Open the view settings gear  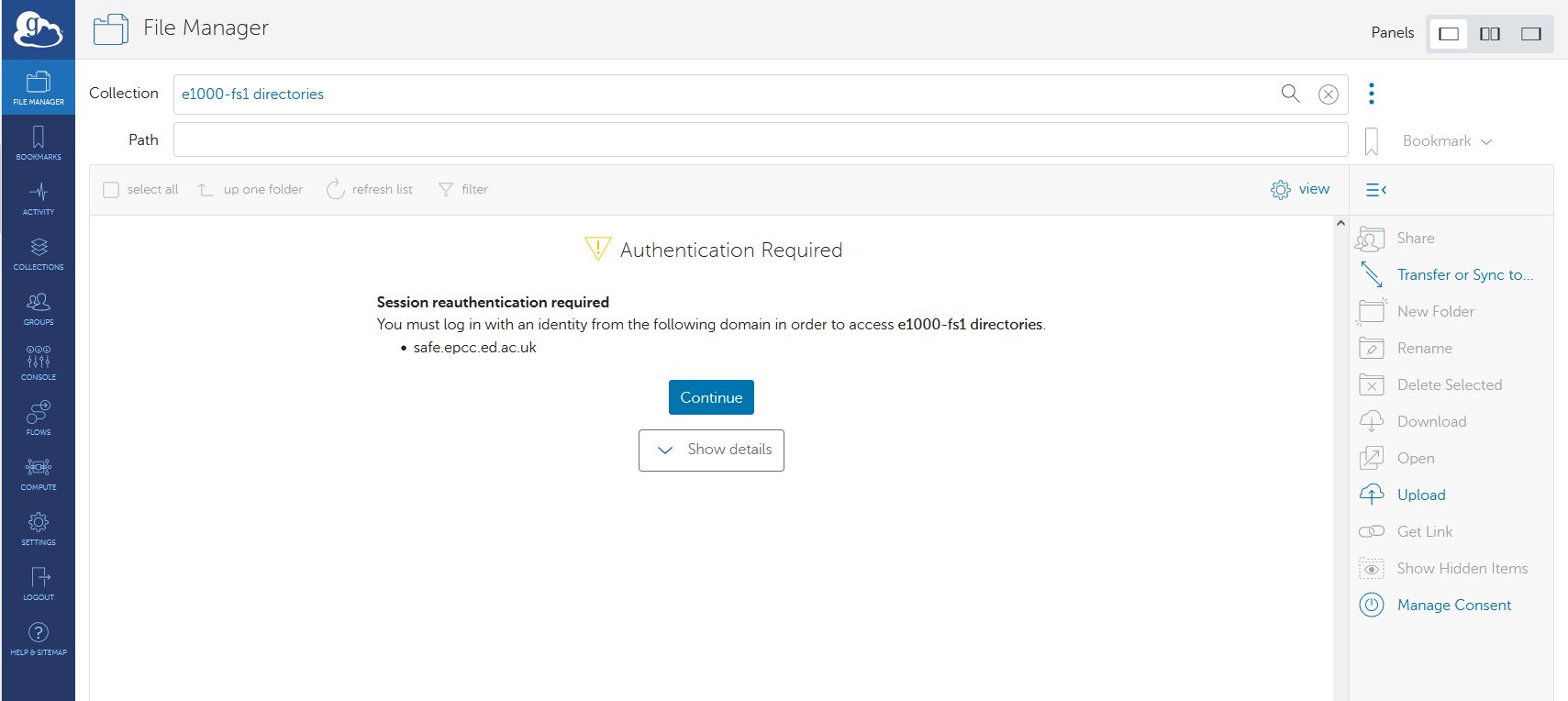pos(1280,189)
